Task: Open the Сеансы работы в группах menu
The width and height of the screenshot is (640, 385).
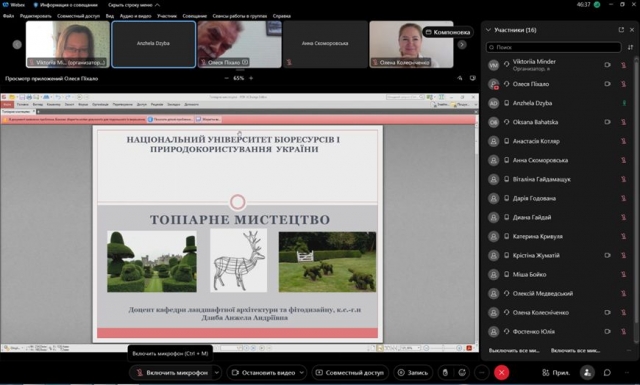Action: [240, 16]
